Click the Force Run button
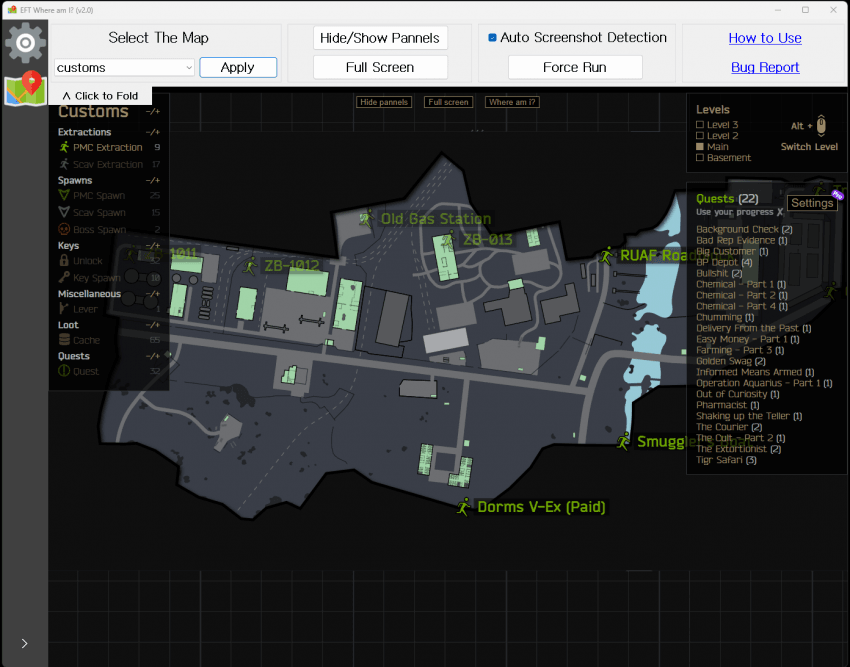The height and width of the screenshot is (667, 850). (575, 67)
